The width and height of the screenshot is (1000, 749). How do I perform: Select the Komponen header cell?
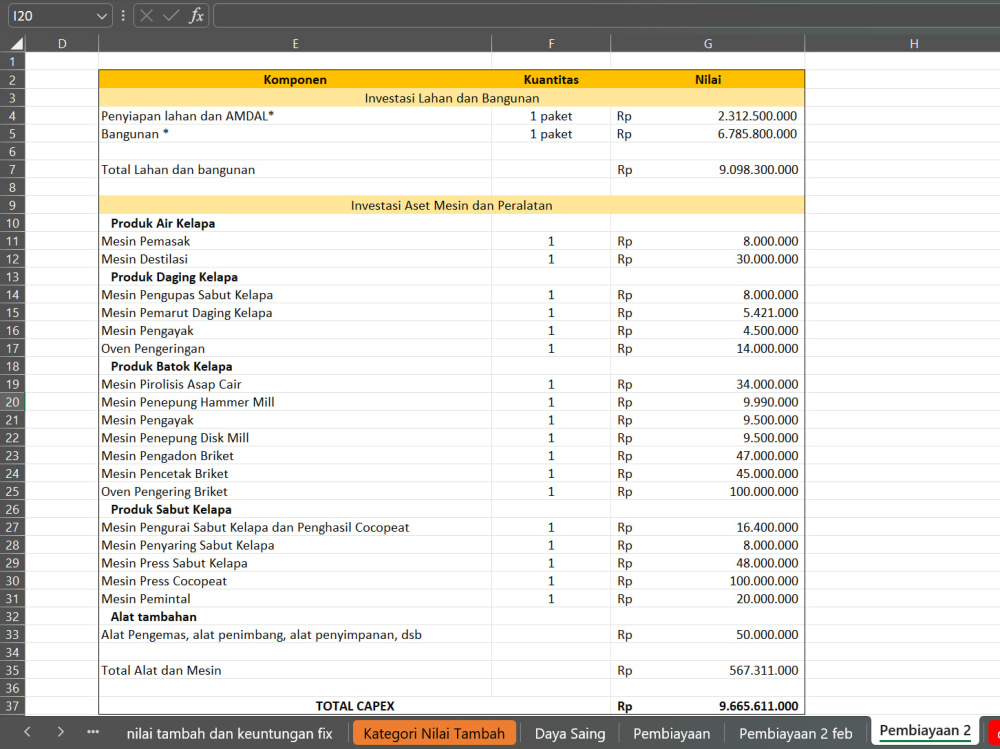[295, 80]
